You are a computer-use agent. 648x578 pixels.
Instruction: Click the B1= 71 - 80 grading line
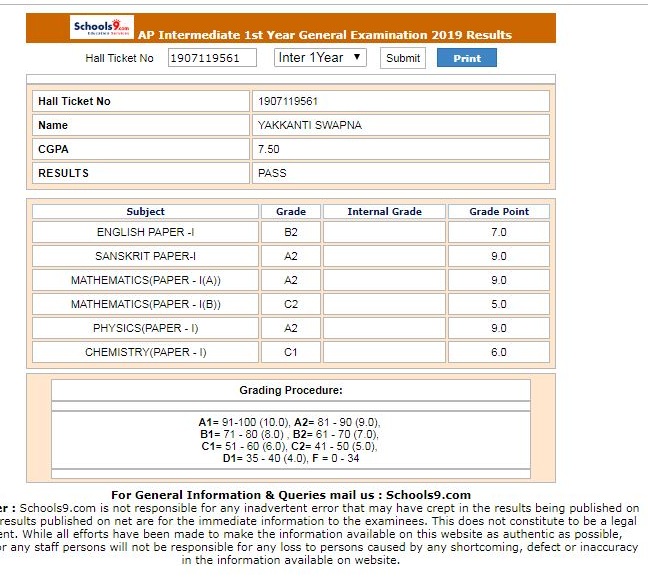[x=289, y=434]
